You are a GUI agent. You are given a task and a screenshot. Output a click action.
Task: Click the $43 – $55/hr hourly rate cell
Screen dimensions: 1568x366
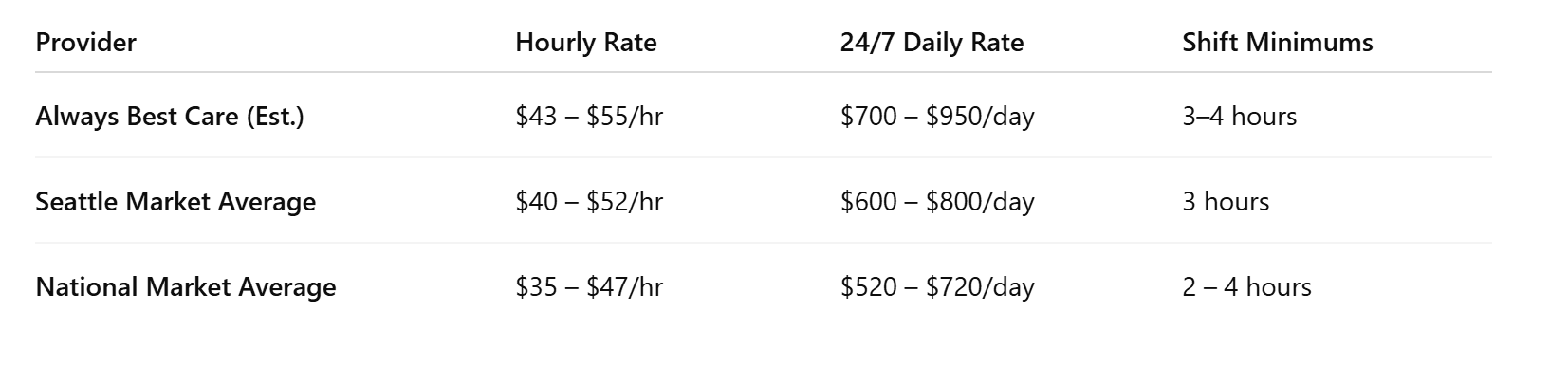pyautogui.click(x=589, y=117)
